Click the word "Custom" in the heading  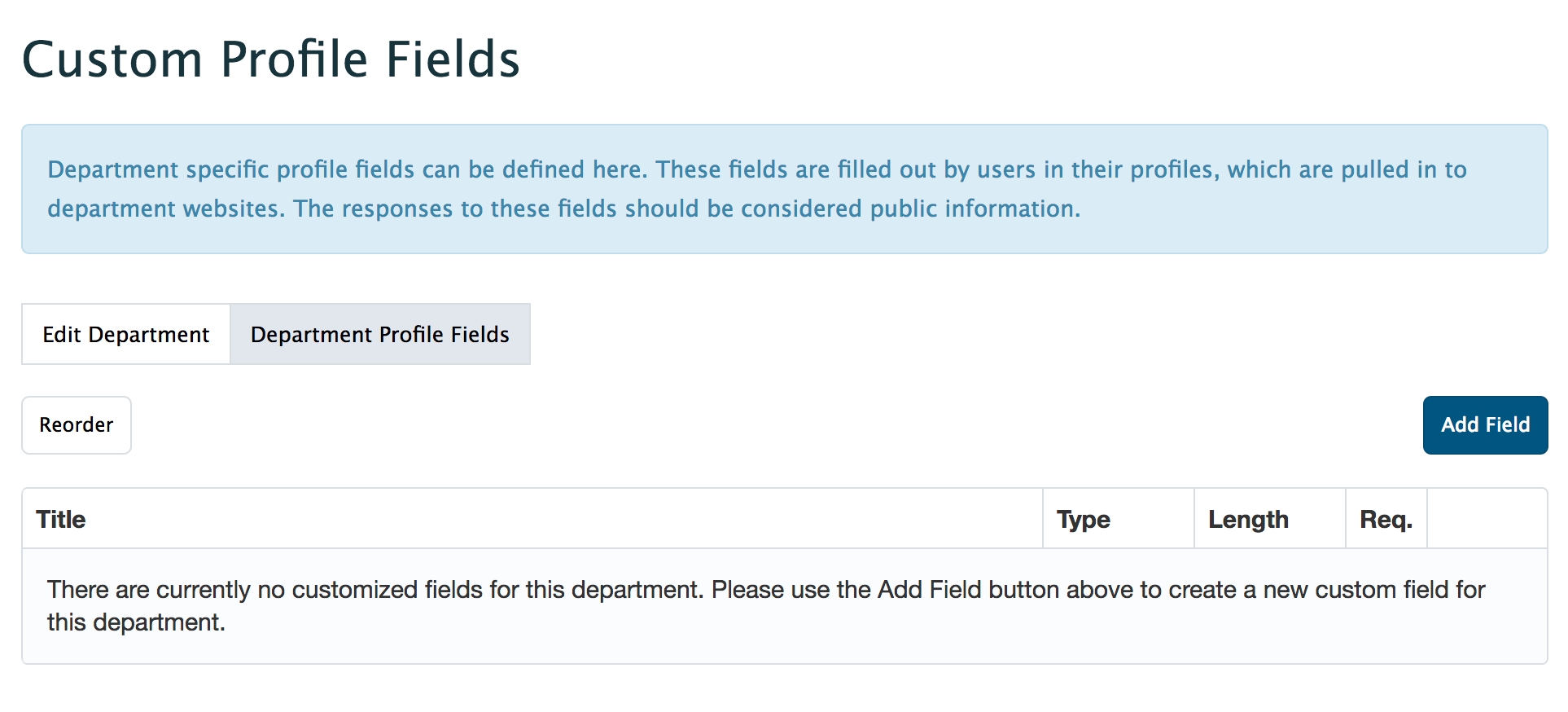click(x=112, y=59)
